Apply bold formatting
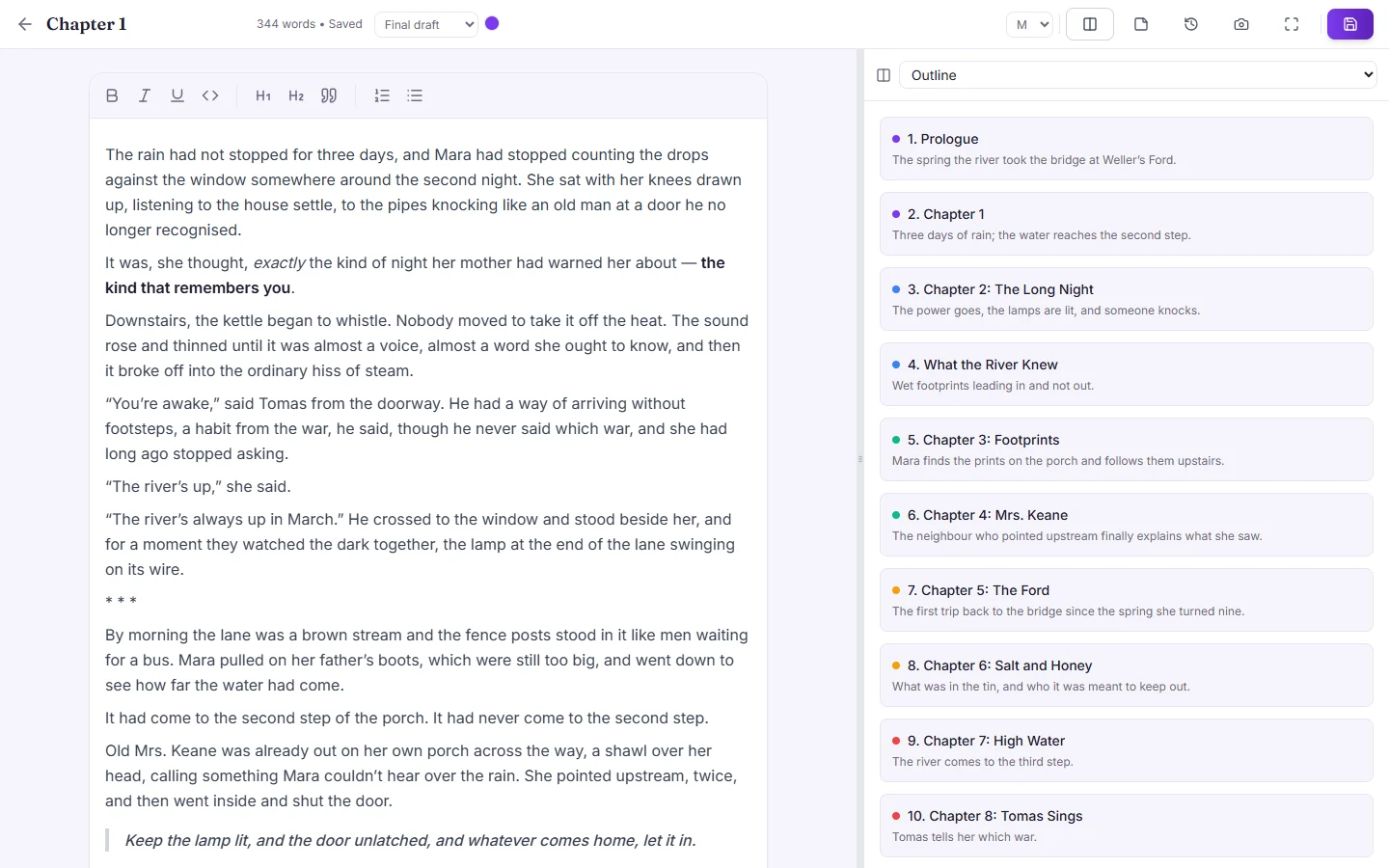 (x=112, y=95)
